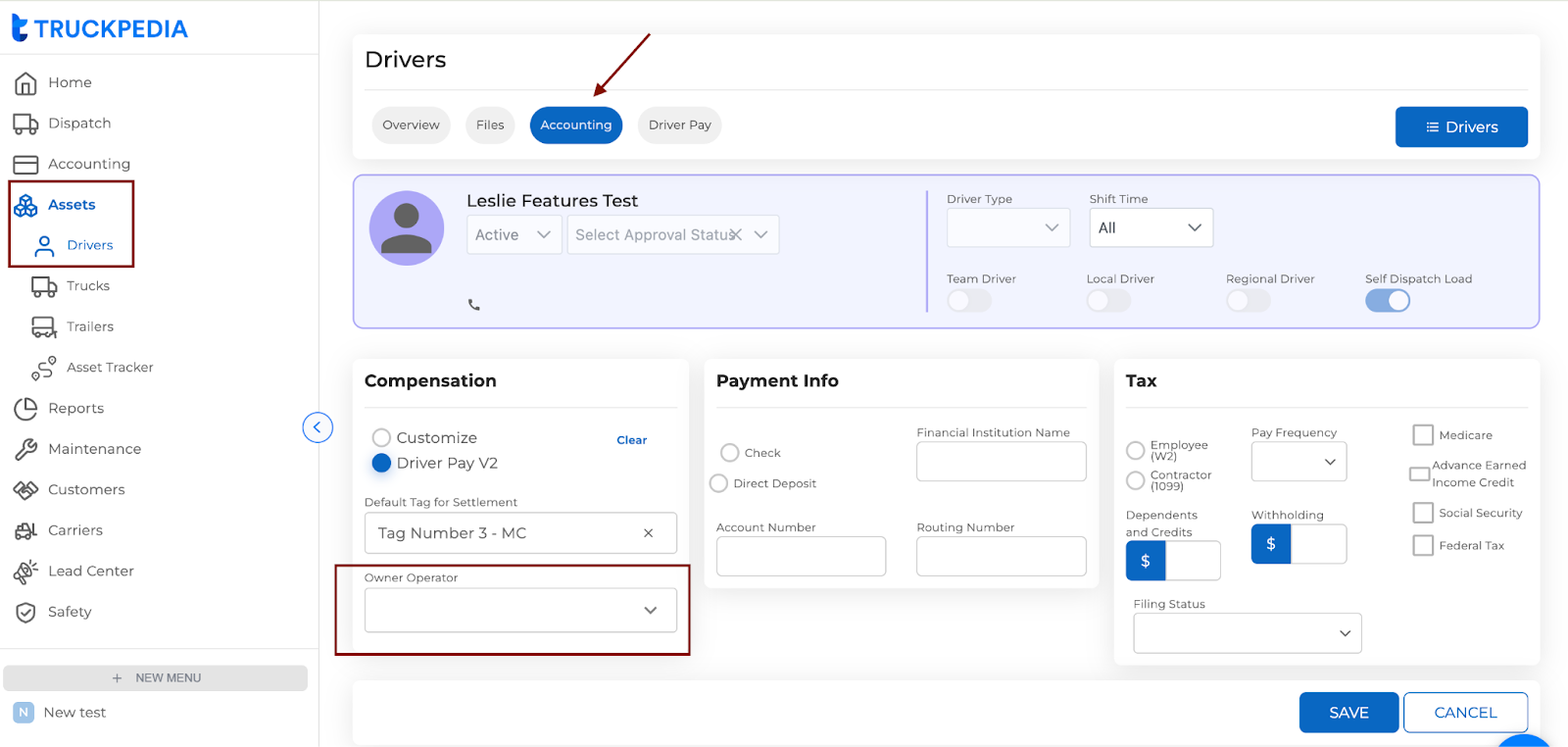Select the Asset Tracker route icon

click(44, 368)
